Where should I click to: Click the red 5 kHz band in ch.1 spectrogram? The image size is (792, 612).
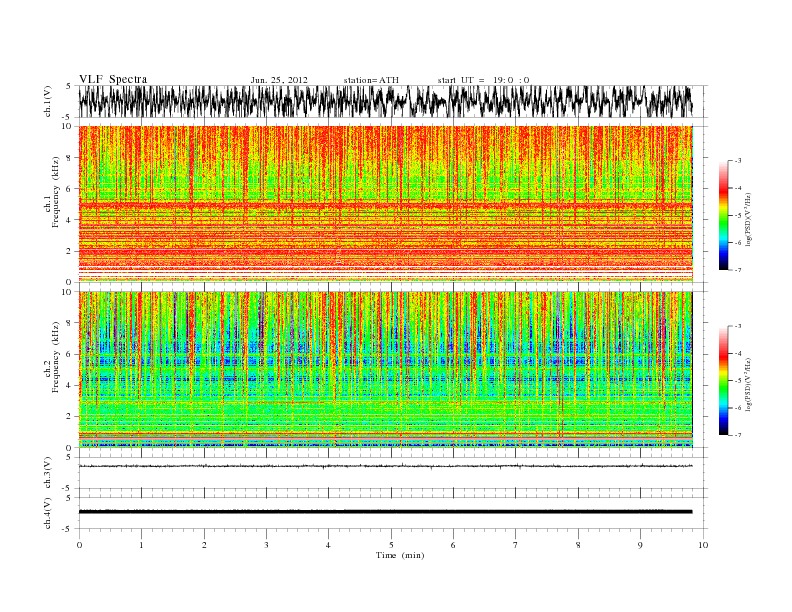(385, 206)
